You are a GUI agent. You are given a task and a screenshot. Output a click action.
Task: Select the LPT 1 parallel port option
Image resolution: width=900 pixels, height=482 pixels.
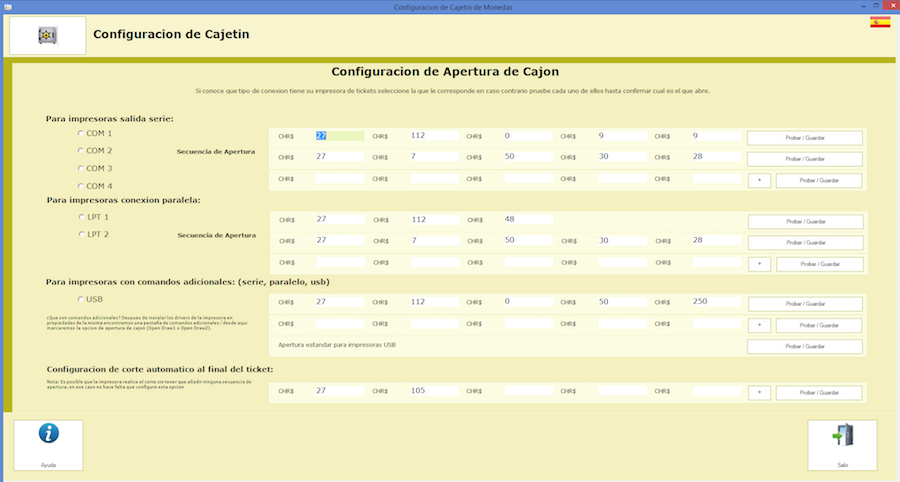tap(81, 217)
